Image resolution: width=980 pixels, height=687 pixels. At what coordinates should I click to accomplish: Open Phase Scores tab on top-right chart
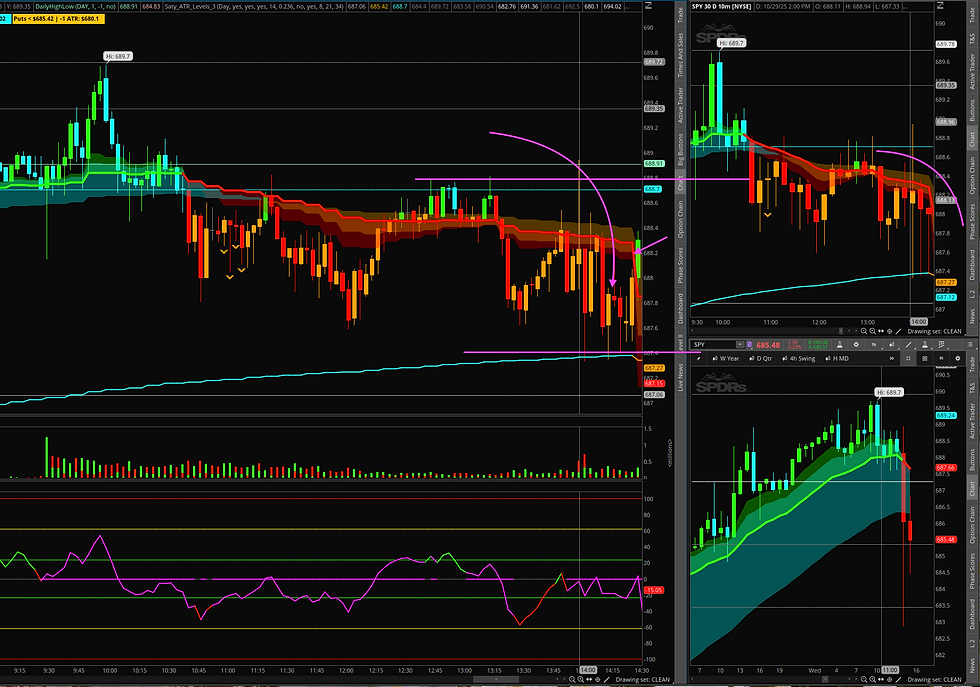972,221
